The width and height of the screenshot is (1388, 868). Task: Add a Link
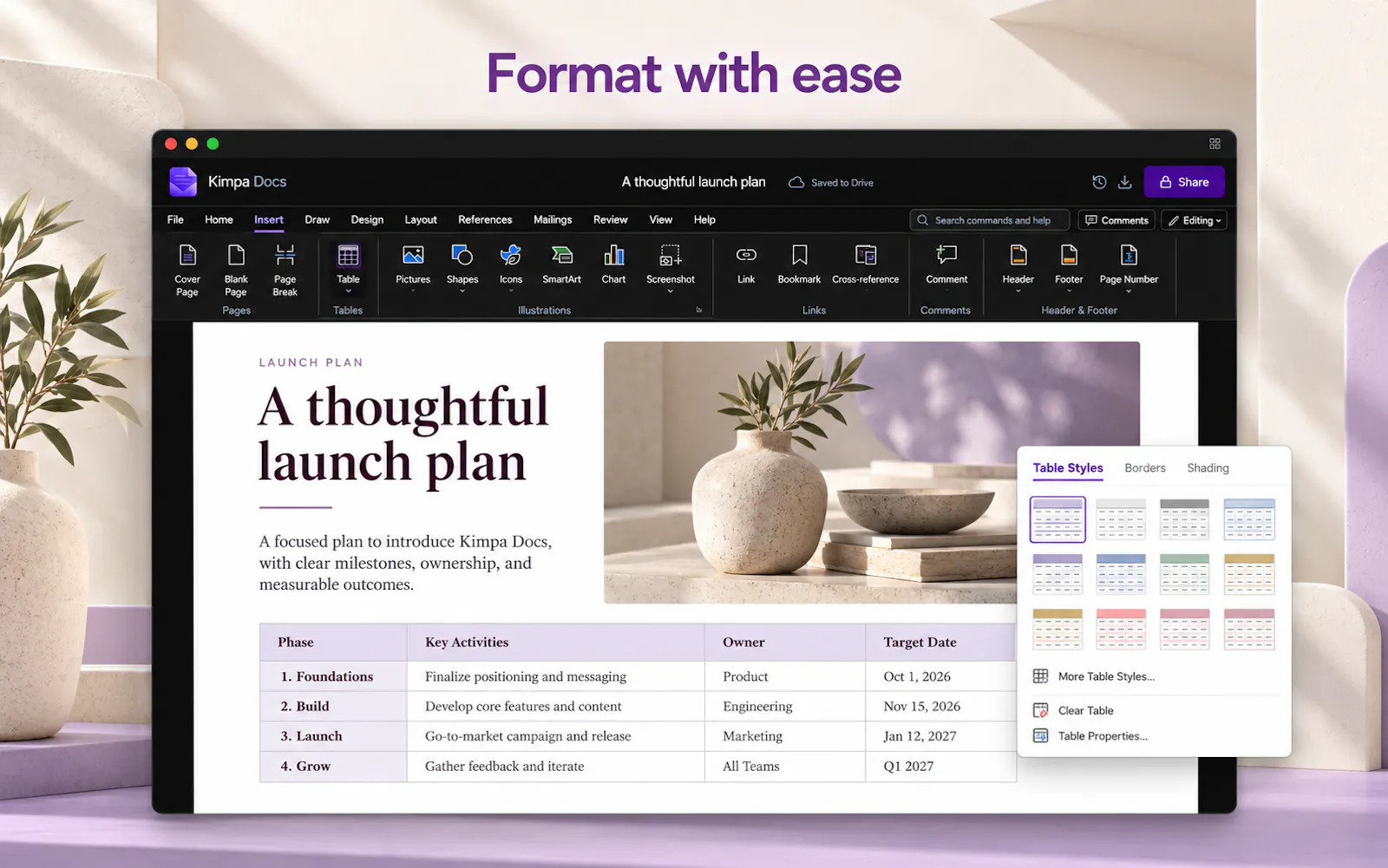coord(746,264)
